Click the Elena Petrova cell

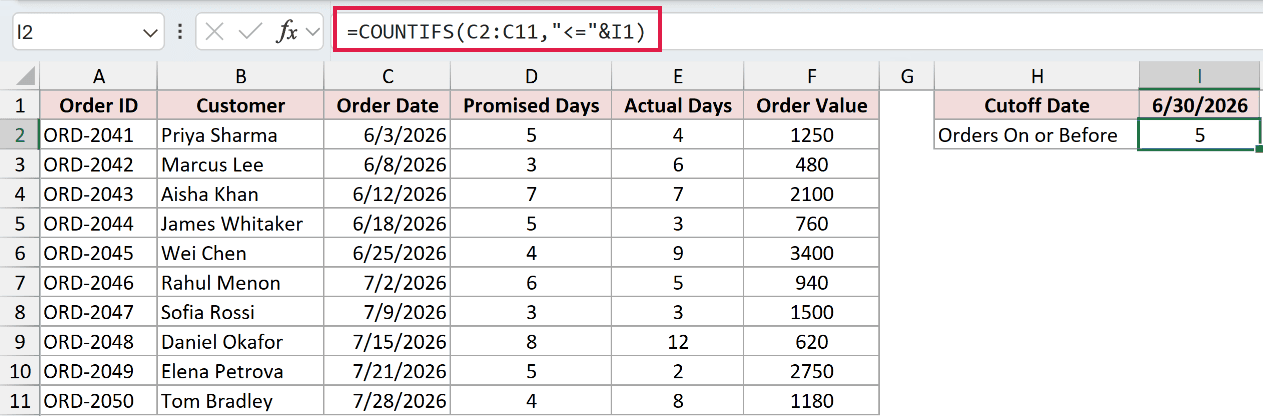tap(241, 372)
